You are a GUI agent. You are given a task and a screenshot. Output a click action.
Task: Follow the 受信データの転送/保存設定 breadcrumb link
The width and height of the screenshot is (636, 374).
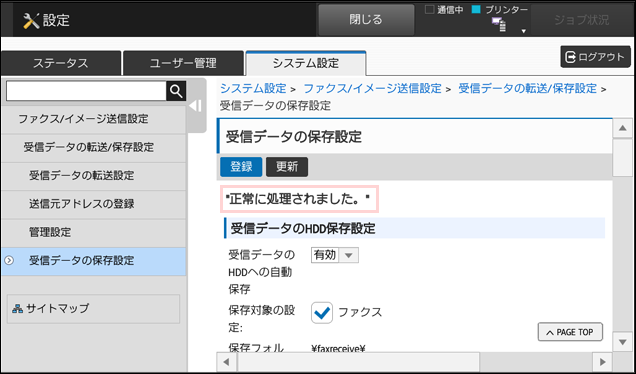pyautogui.click(x=527, y=88)
